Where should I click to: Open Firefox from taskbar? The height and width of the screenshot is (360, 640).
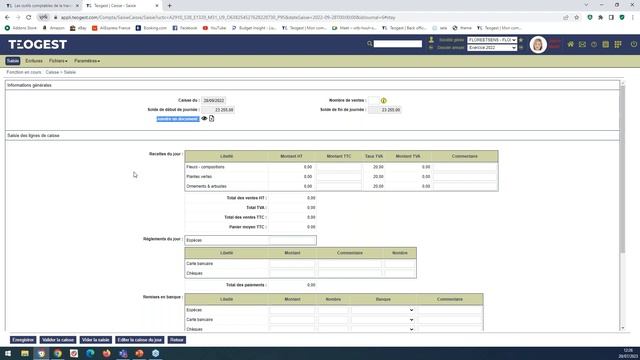107,353
